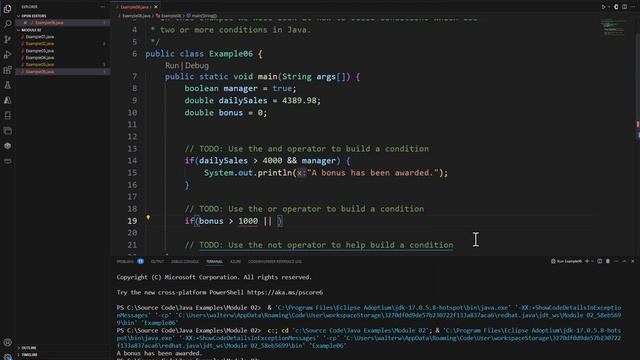Open the Explorer view in activity bar
Screen dimensions: 640x360
click(x=7, y=9)
